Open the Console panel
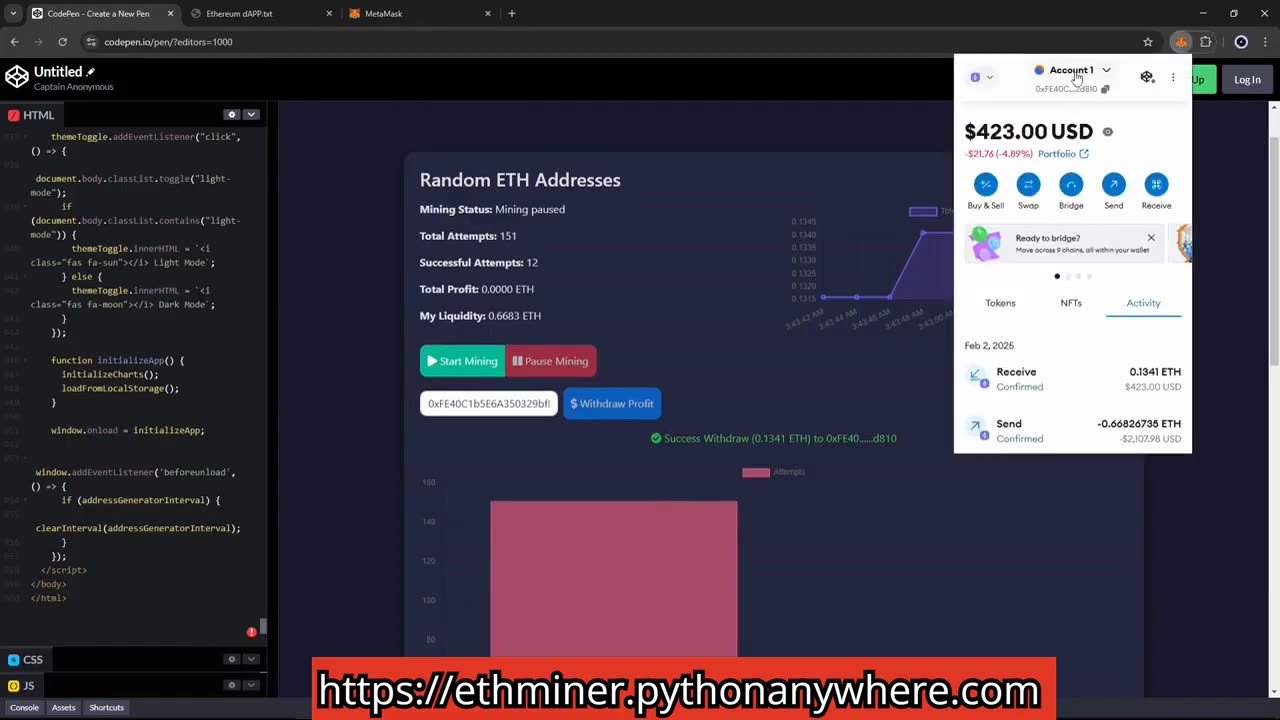Screen dimensions: 1280x720 [24, 708]
